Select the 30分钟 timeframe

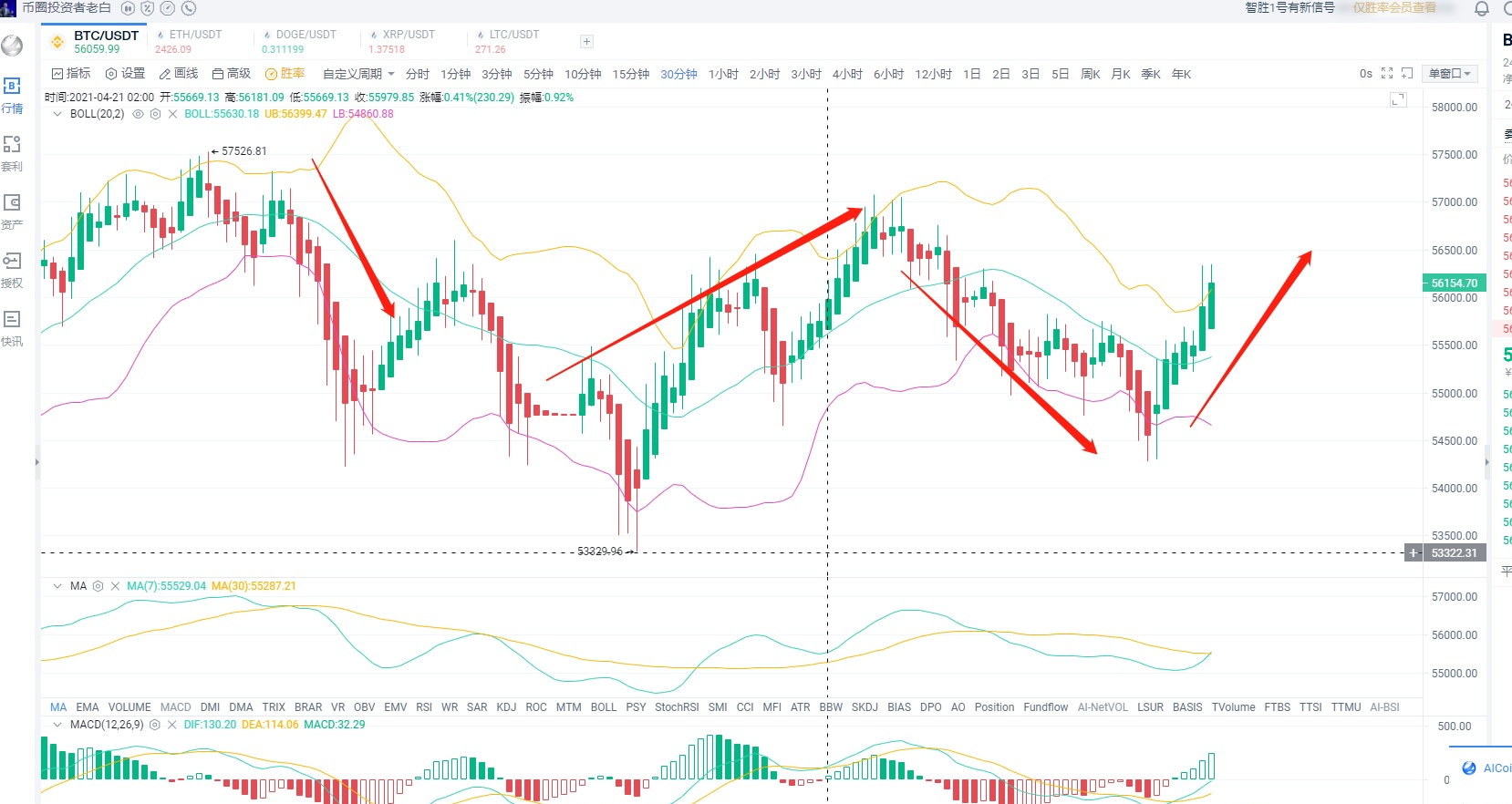coord(679,74)
